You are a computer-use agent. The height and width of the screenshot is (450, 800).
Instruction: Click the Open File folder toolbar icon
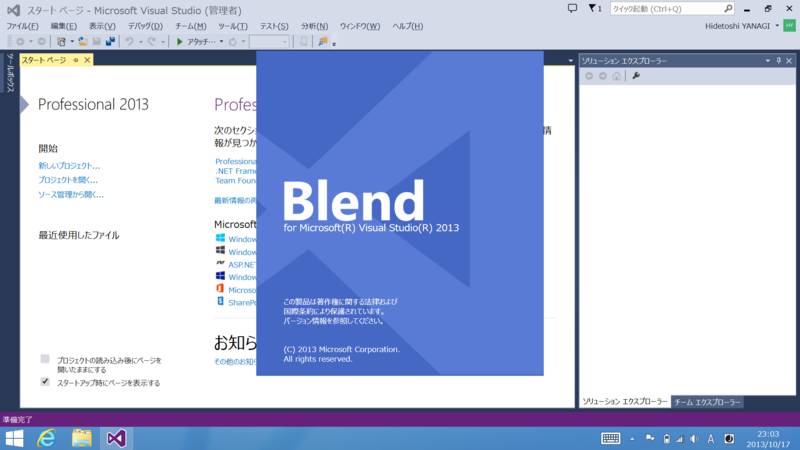tap(82, 42)
